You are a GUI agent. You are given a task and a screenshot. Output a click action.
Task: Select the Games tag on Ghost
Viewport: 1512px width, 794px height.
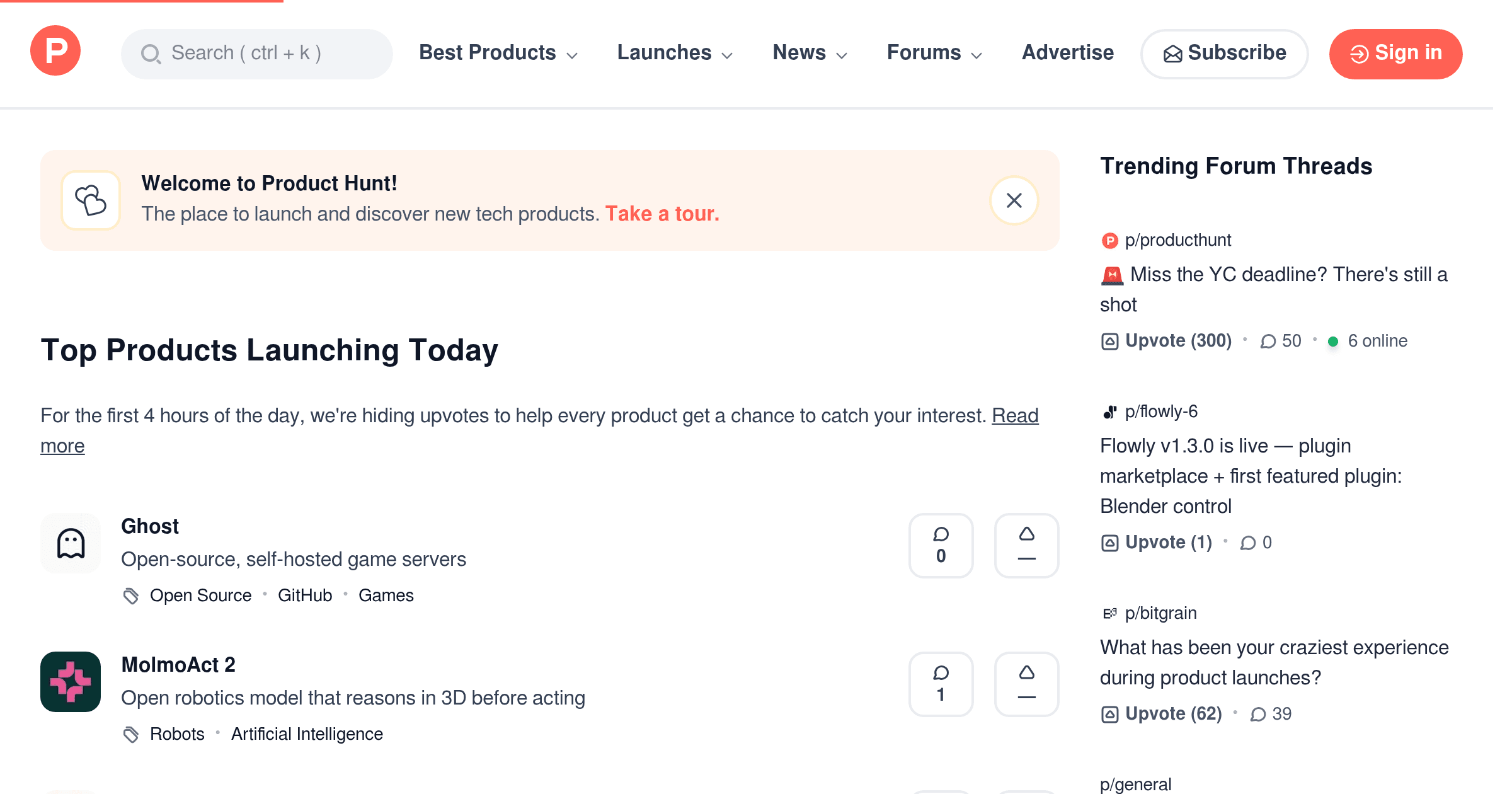click(386, 595)
